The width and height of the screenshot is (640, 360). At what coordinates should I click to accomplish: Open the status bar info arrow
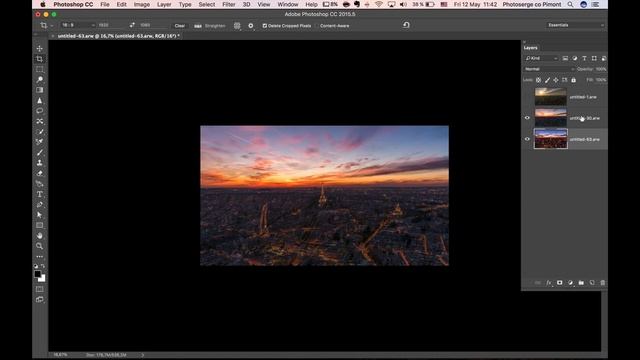[x=142, y=355]
